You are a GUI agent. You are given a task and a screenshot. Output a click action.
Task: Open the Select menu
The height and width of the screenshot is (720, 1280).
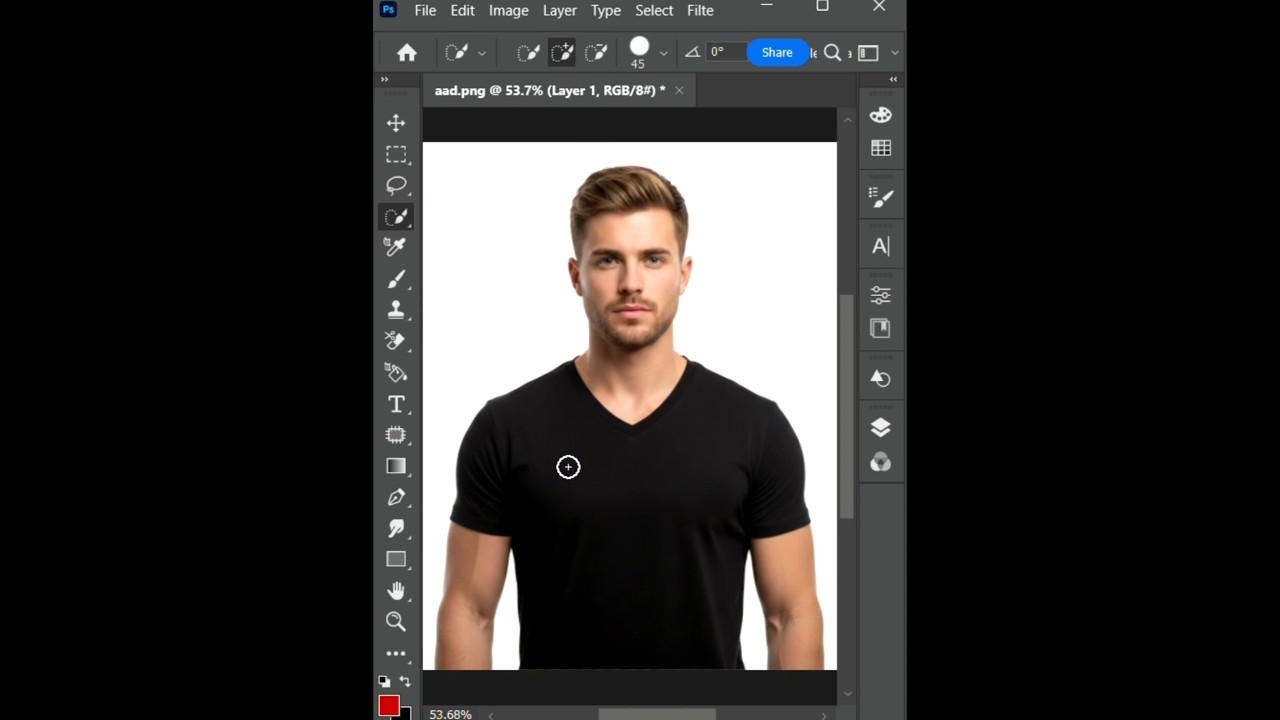click(654, 10)
